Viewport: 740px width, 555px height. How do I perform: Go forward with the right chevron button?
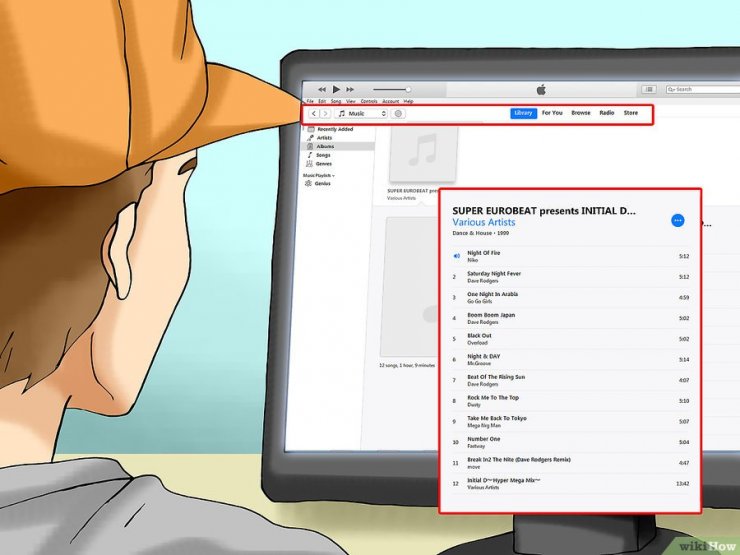pos(325,114)
